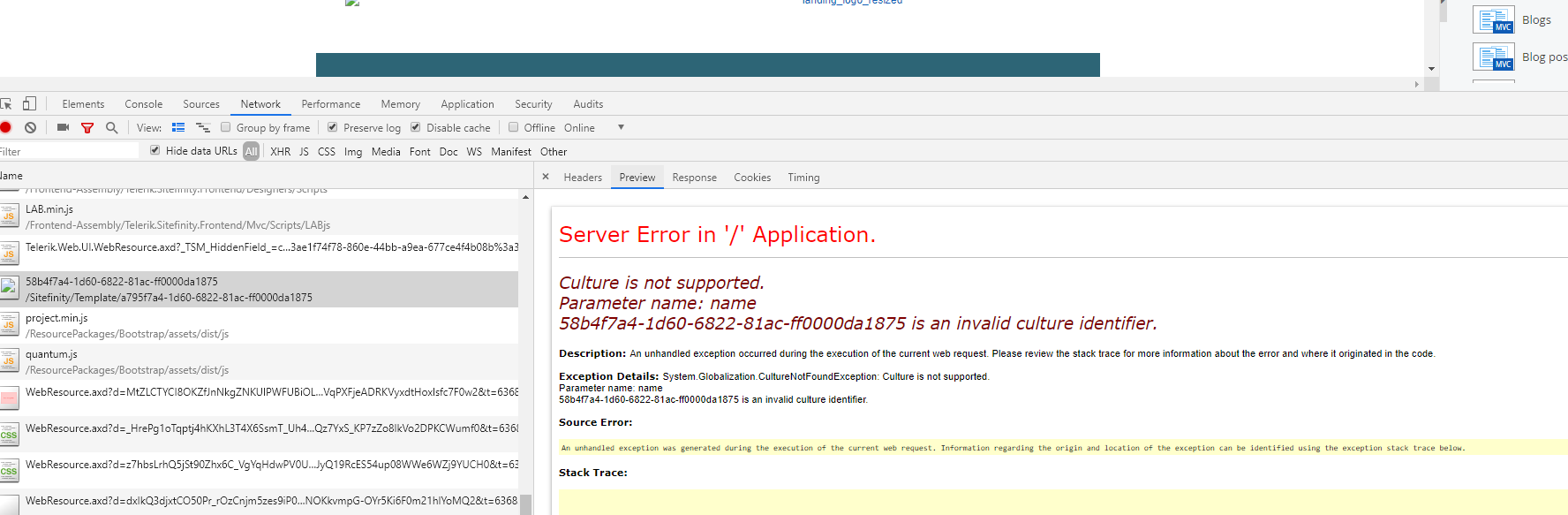Switch to large request rows view
Image resolution: width=1568 pixels, height=515 pixels.
click(178, 127)
